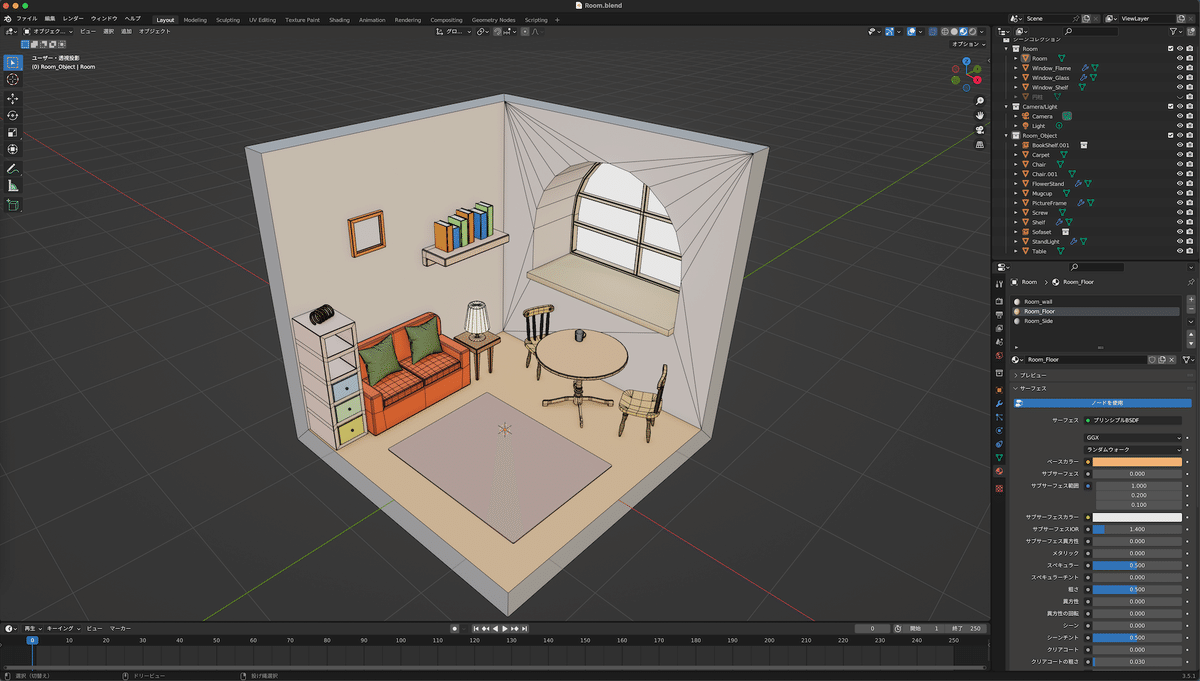Select the Move tool
The image size is (1200, 681).
(13, 99)
